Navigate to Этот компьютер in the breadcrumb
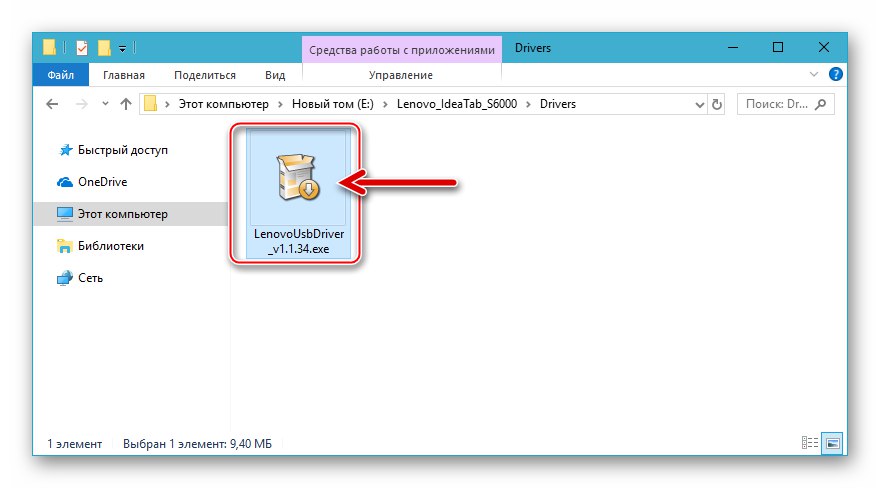 [223, 104]
